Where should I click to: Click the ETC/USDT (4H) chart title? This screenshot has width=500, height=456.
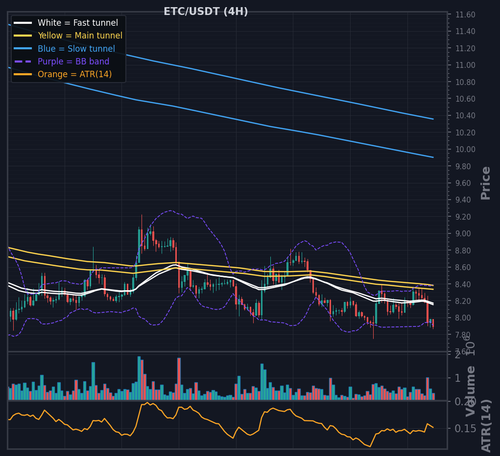206,12
